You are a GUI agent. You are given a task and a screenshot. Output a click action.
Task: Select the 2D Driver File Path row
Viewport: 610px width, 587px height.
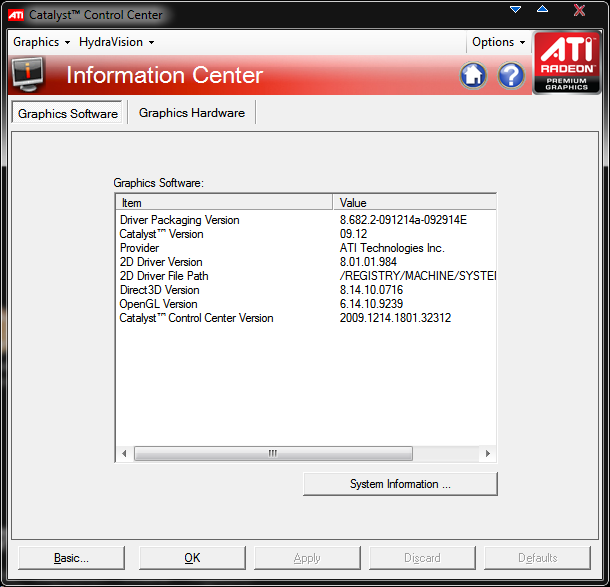[306, 276]
